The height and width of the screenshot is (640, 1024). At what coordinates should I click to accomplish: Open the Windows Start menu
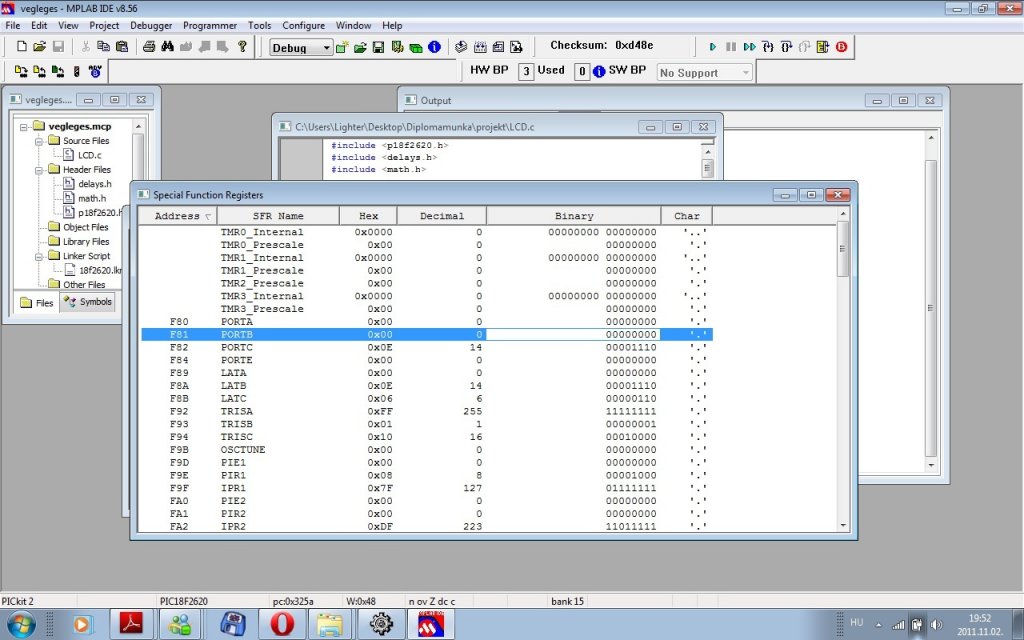coord(20,624)
